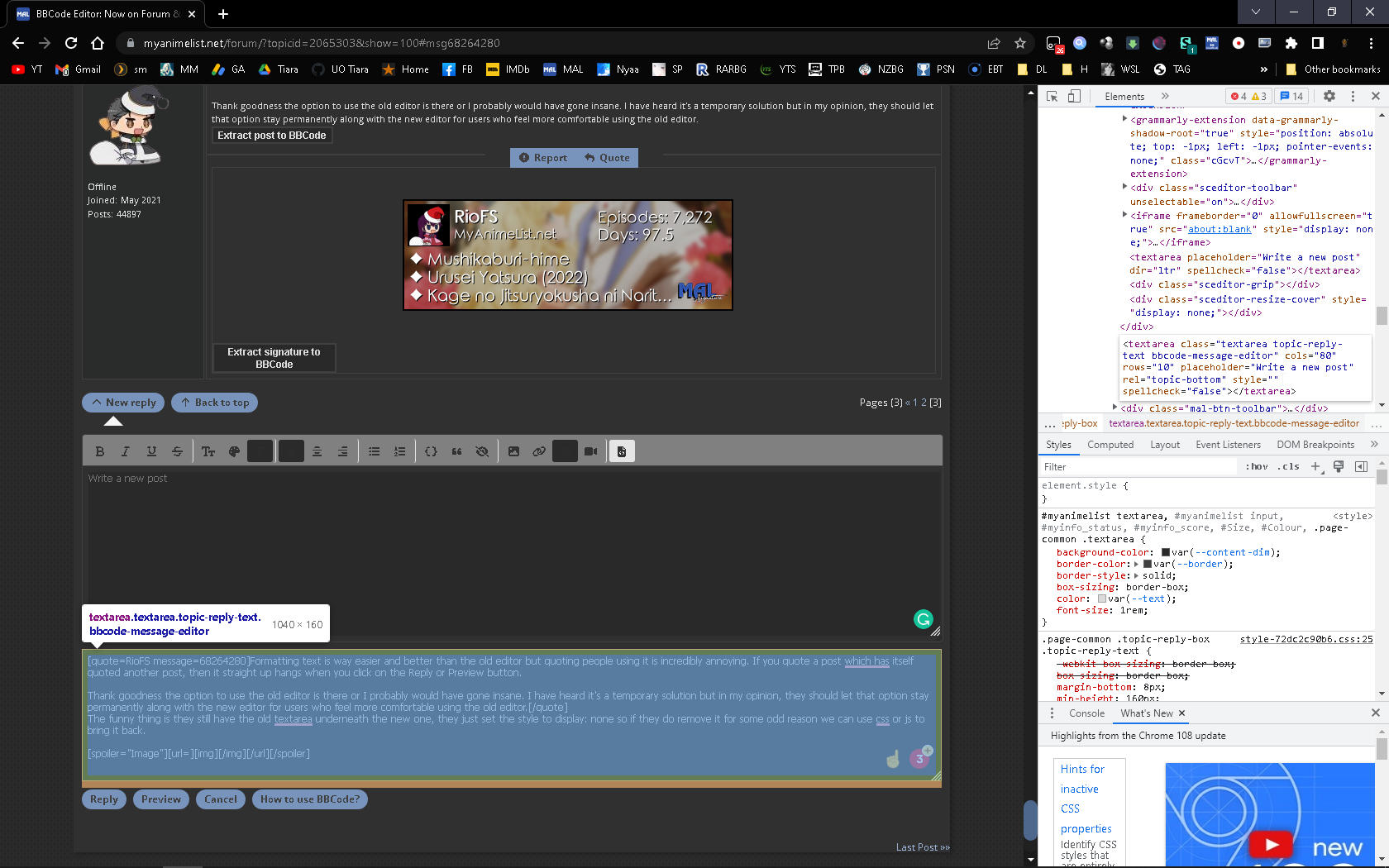The height and width of the screenshot is (868, 1389).
Task: Insert an image using the image icon
Action: (x=514, y=451)
